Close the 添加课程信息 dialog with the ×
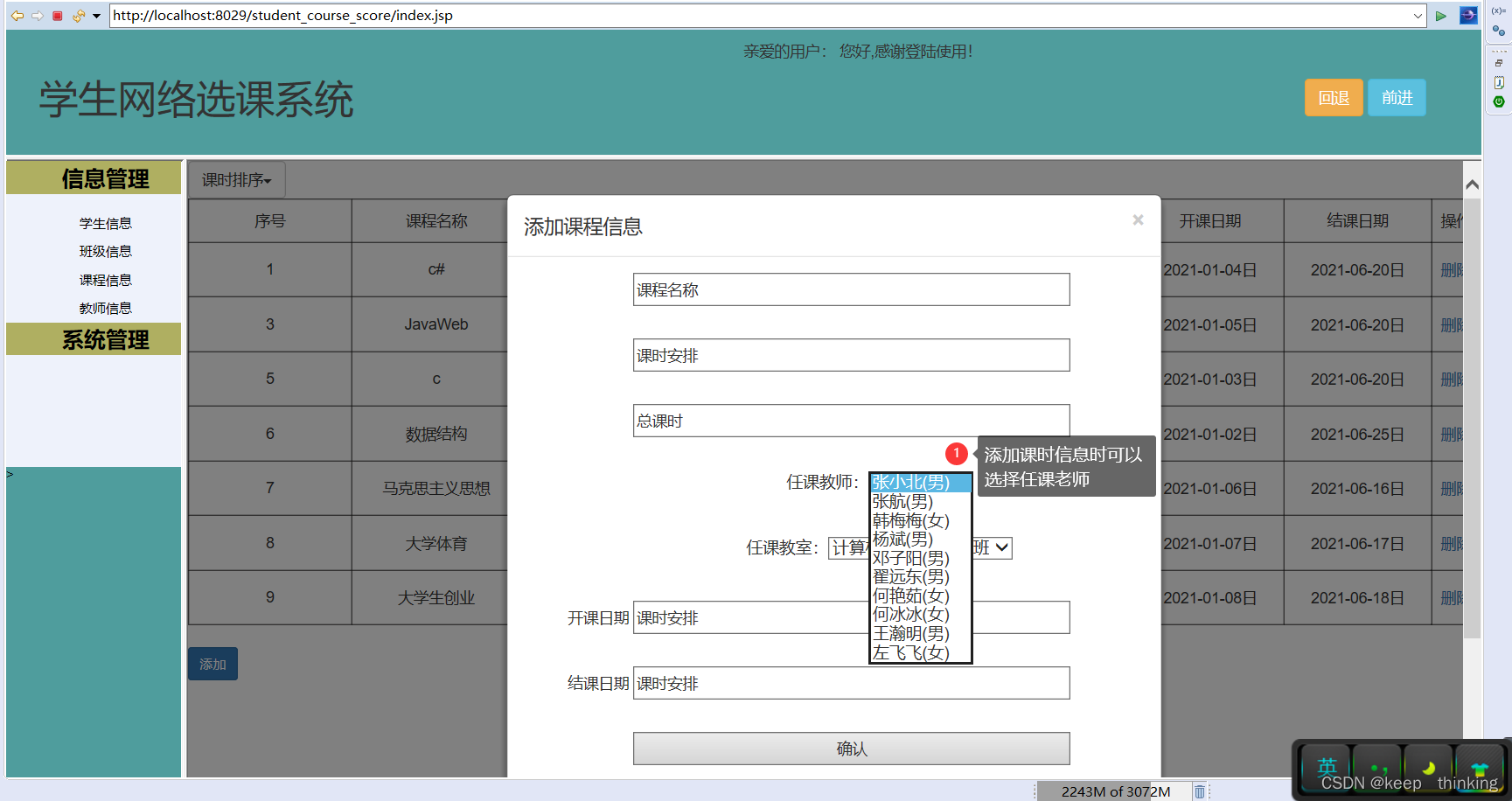This screenshot has width=1512, height=801. pyautogui.click(x=1138, y=219)
